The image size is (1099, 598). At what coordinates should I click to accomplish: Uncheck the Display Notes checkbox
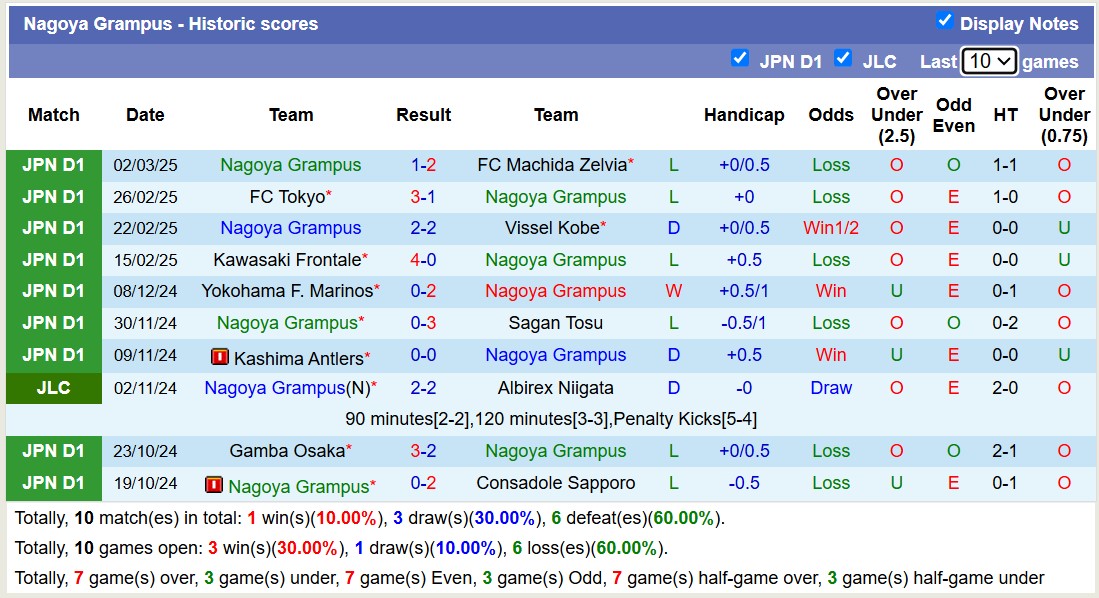(x=944, y=21)
